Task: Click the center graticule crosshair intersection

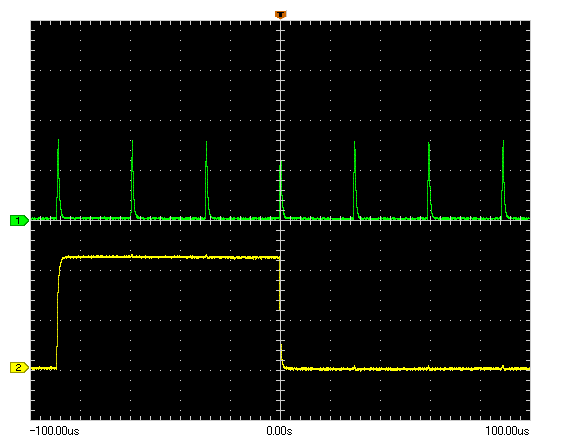Action: pyautogui.click(x=280, y=220)
